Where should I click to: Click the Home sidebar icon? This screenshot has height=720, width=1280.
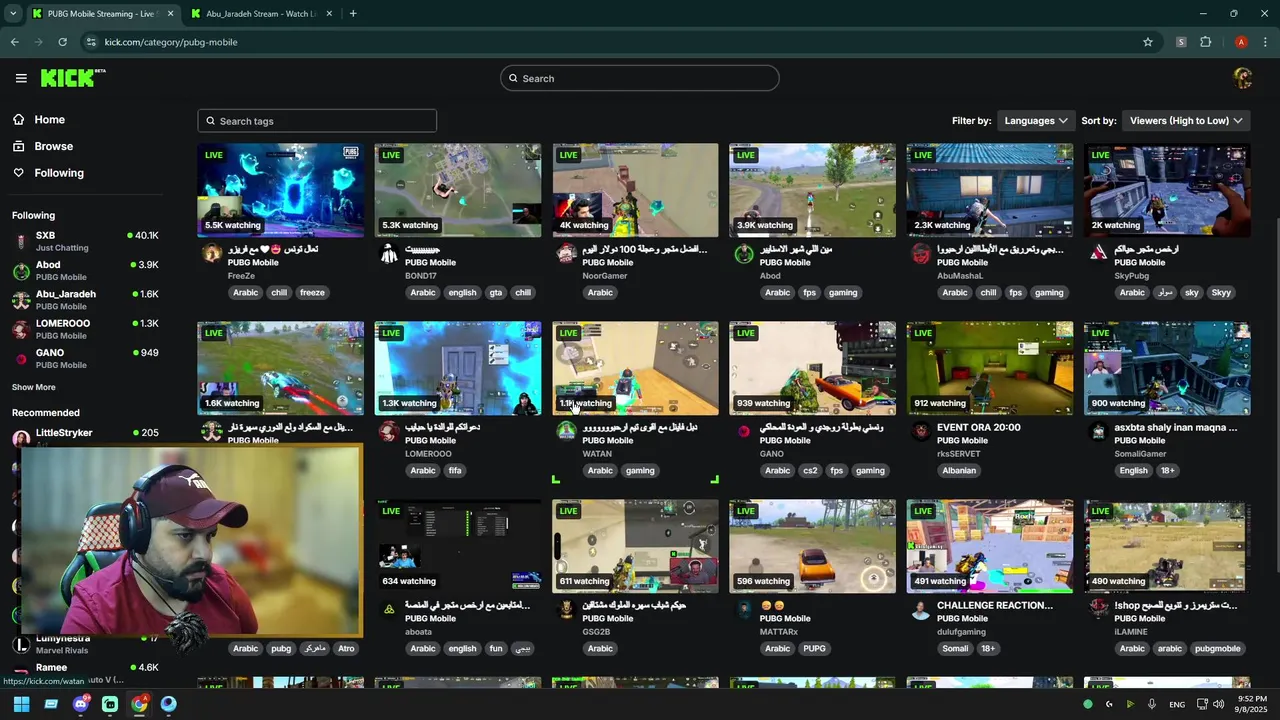pos(19,119)
